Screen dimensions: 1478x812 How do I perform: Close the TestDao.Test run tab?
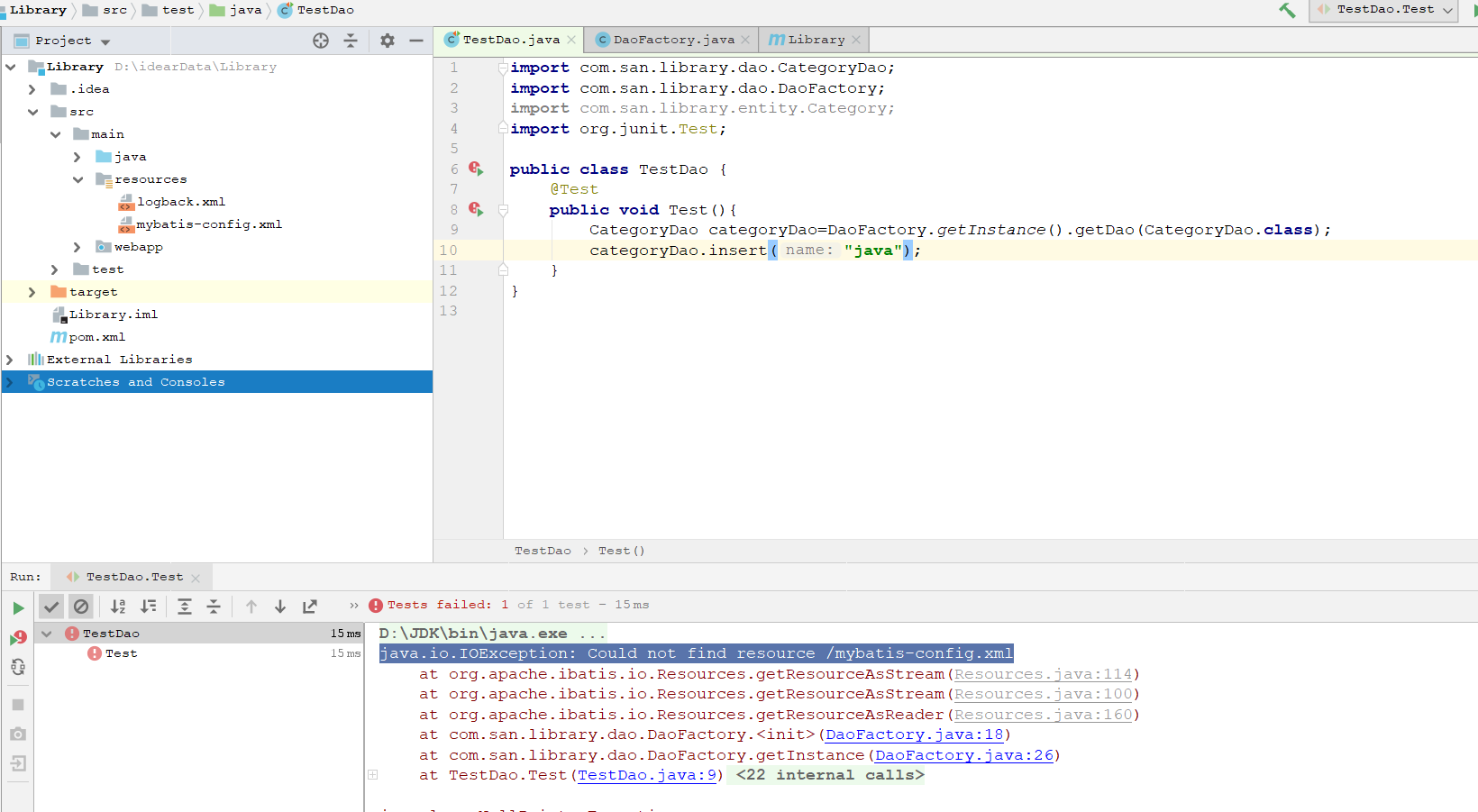pyautogui.click(x=196, y=578)
